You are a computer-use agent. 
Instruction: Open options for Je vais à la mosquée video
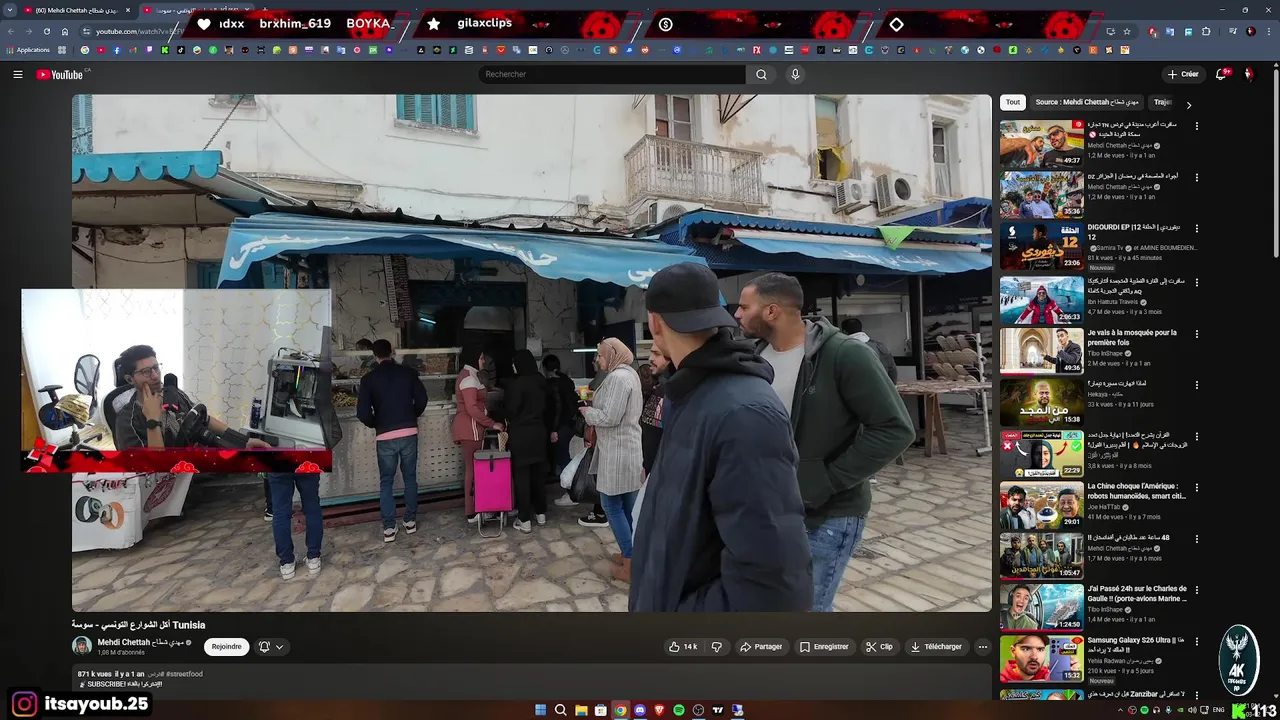click(1196, 334)
